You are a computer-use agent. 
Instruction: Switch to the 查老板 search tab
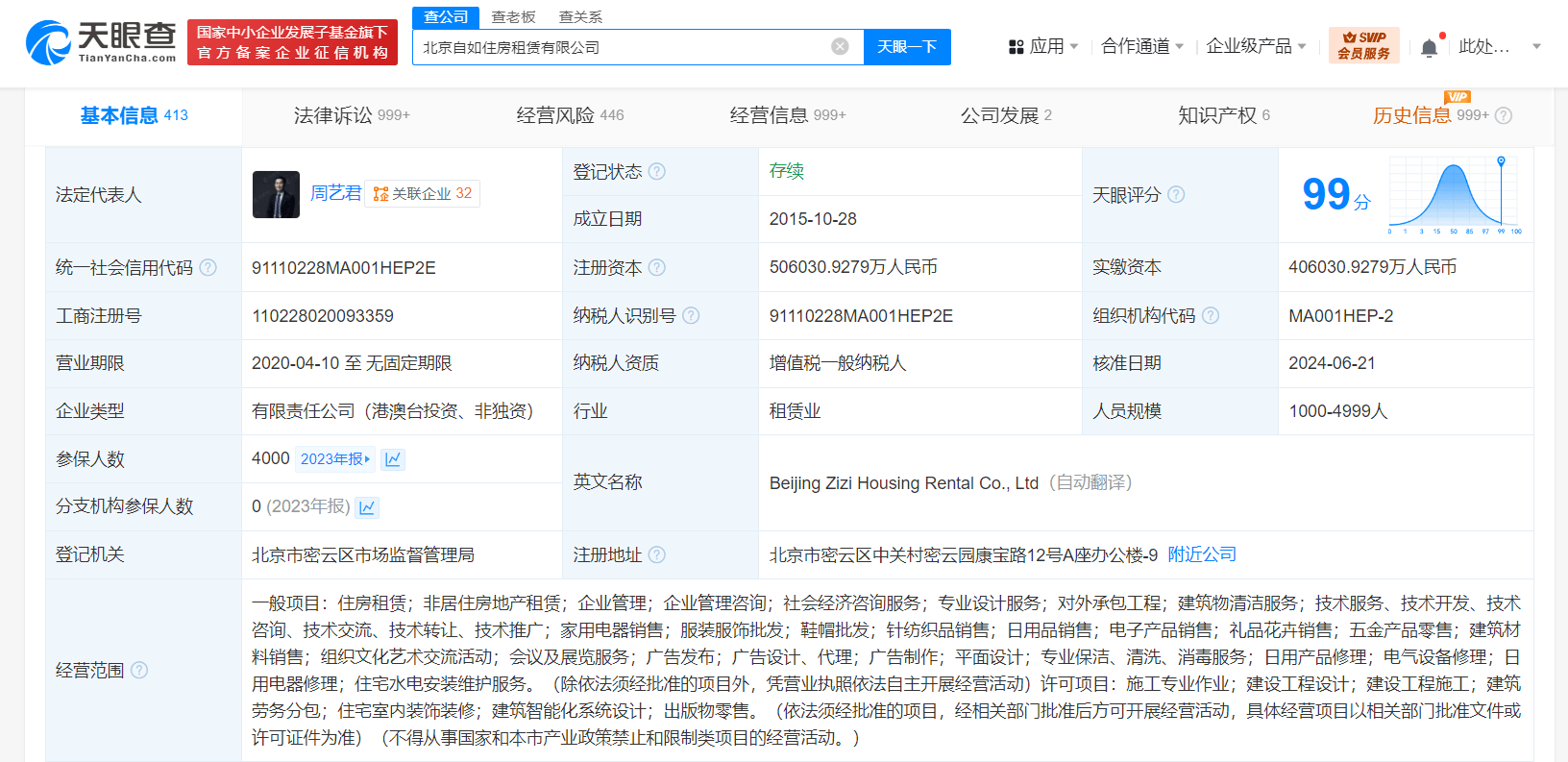click(513, 17)
